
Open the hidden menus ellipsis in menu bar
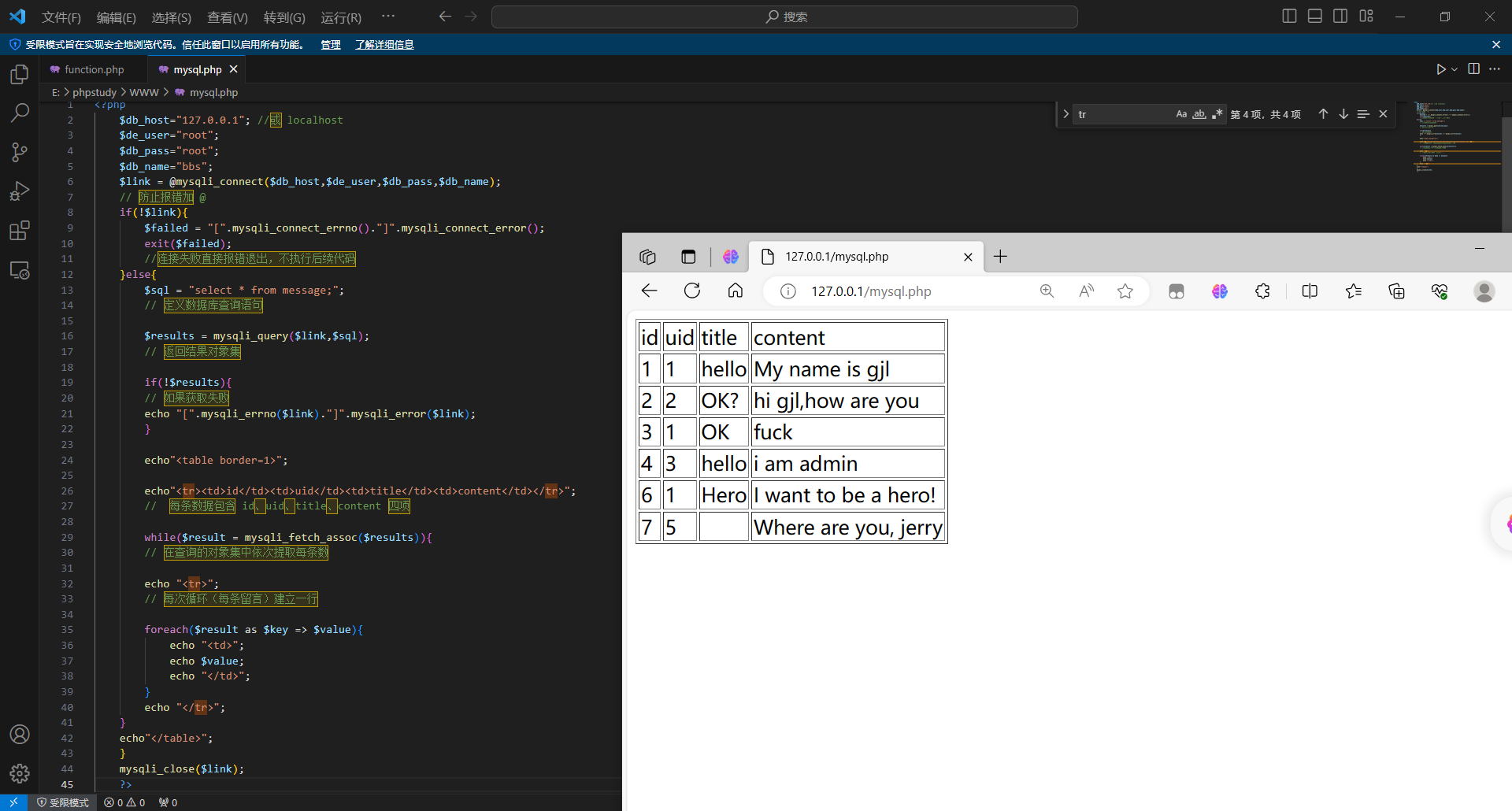coord(387,17)
